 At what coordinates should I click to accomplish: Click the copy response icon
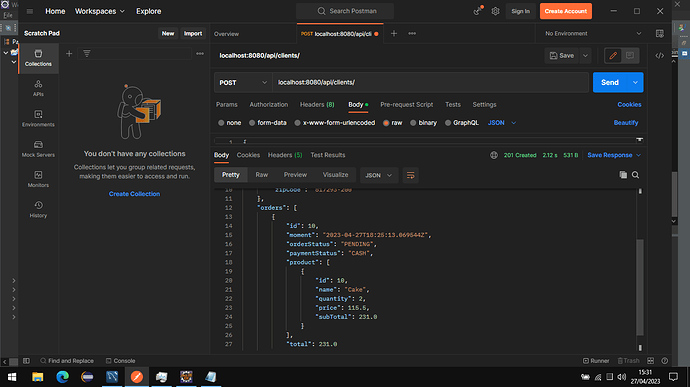coord(623,175)
